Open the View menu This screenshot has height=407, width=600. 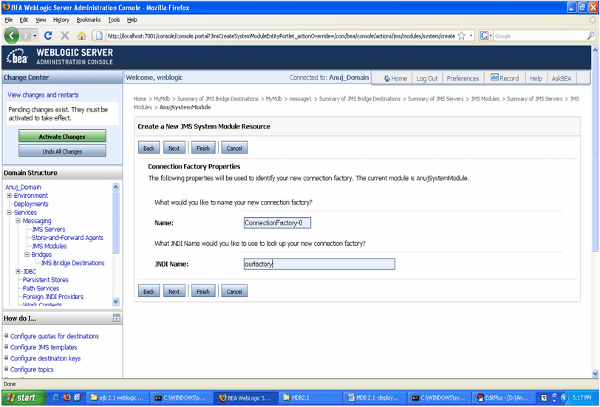(x=41, y=20)
